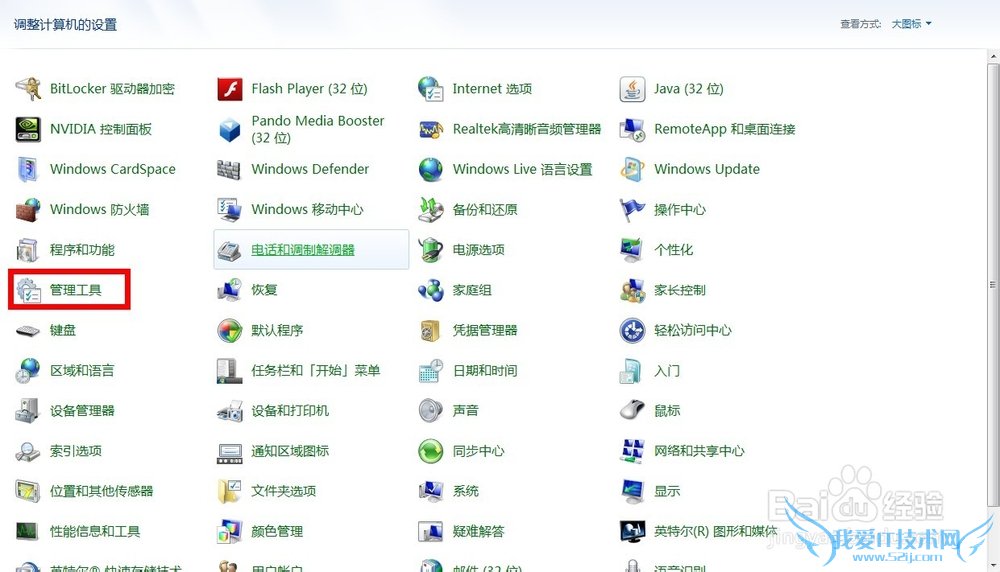Open 任务栏和「开始」菜单 link

(316, 370)
